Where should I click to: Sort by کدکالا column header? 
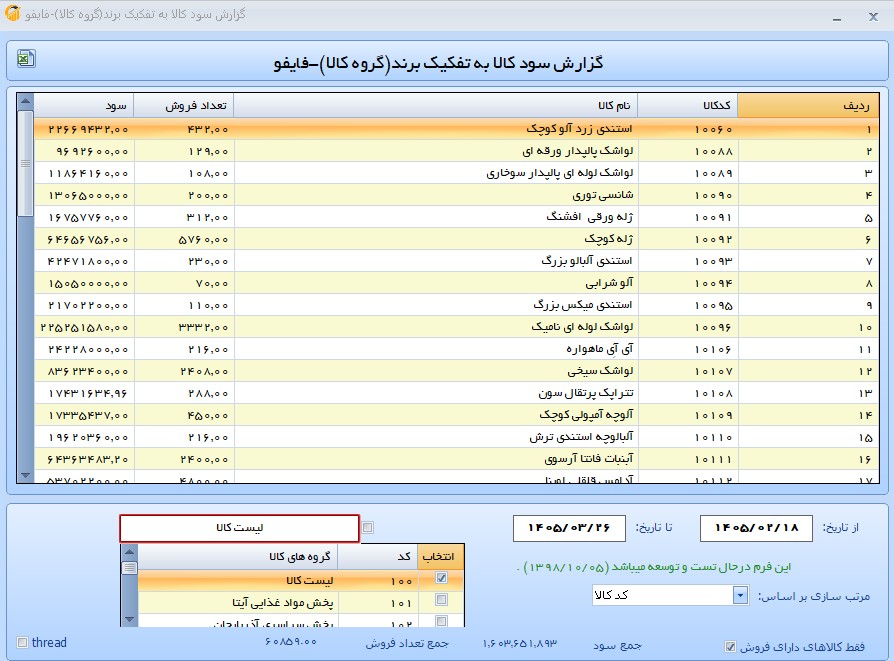pos(688,106)
